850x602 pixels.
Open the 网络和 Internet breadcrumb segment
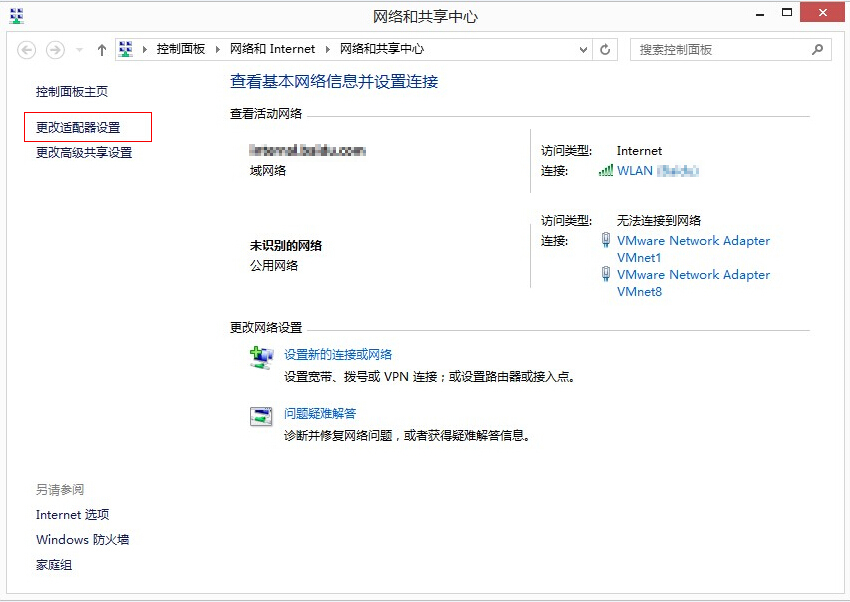[273, 48]
